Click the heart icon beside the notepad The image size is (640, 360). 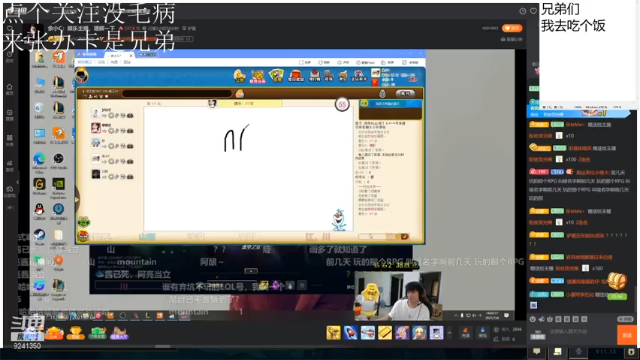point(533,11)
